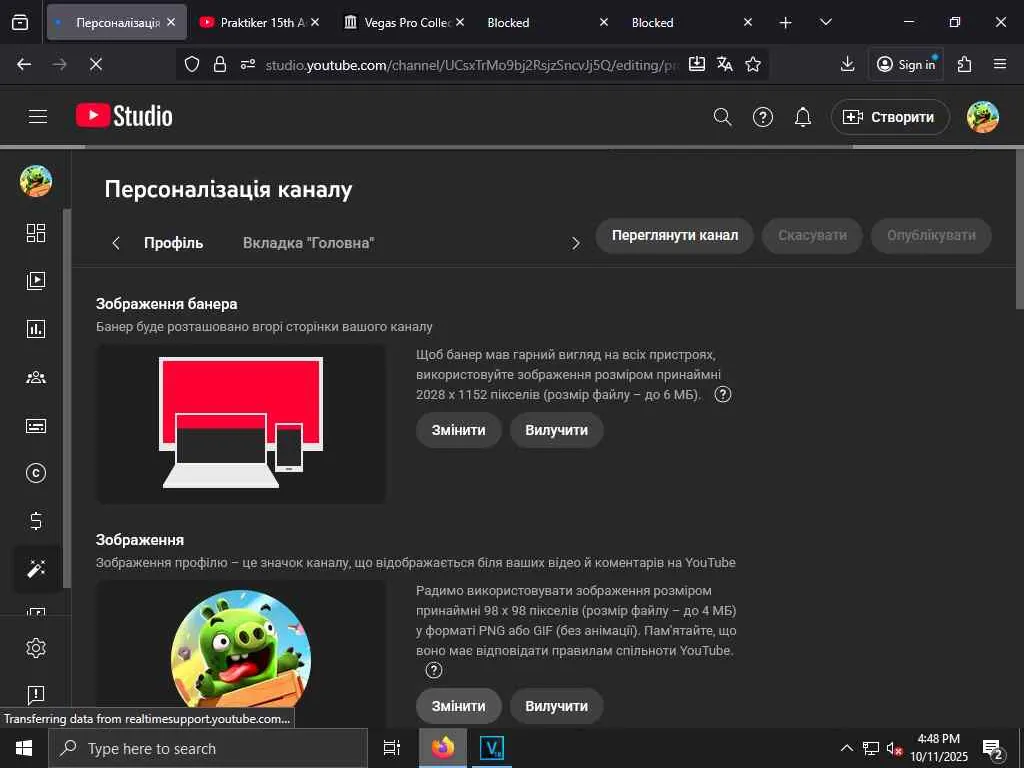This screenshot has width=1024, height=768.
Task: Click the Скасувати button
Action: click(x=812, y=235)
